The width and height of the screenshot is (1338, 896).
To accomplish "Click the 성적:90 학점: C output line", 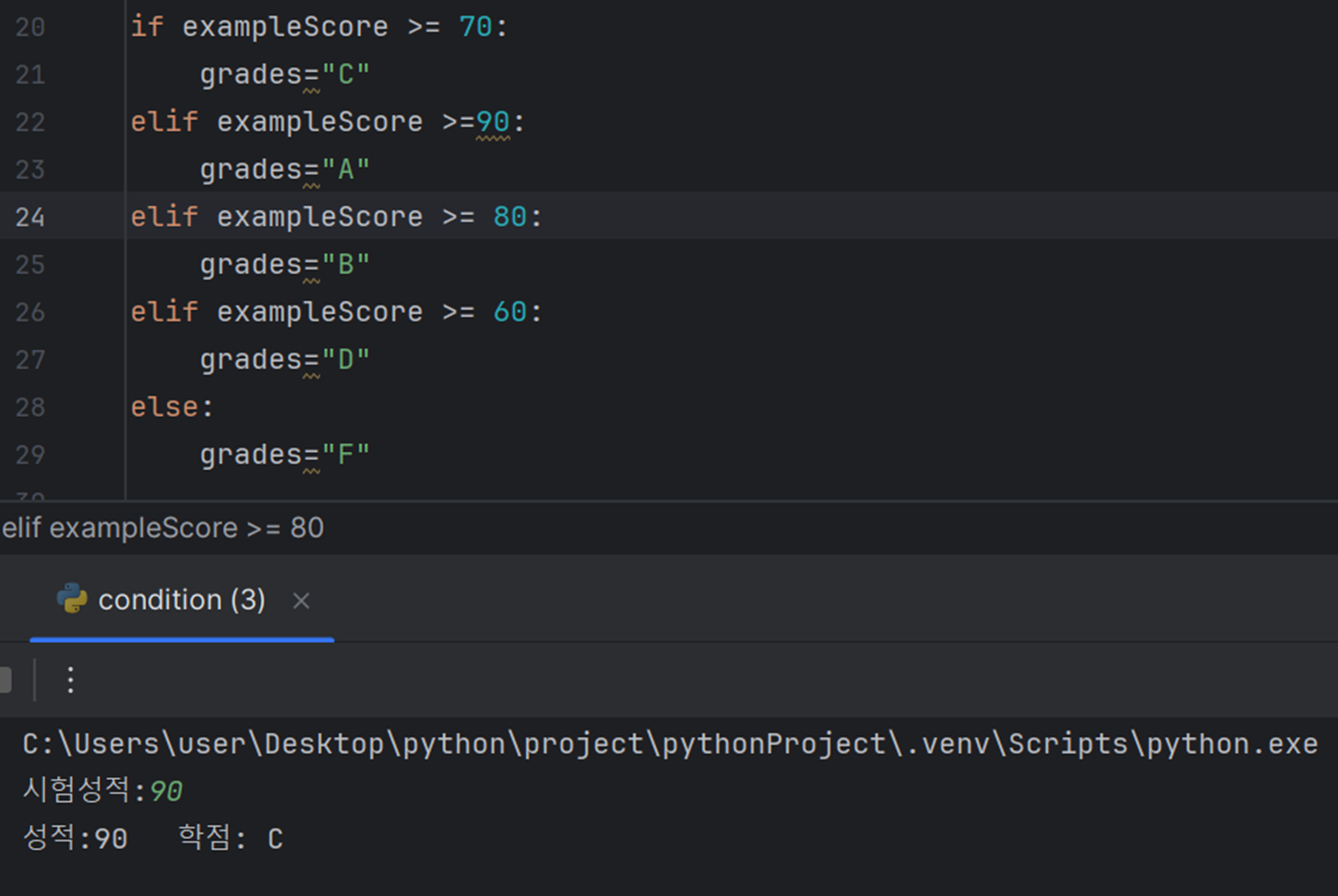I will click(153, 838).
